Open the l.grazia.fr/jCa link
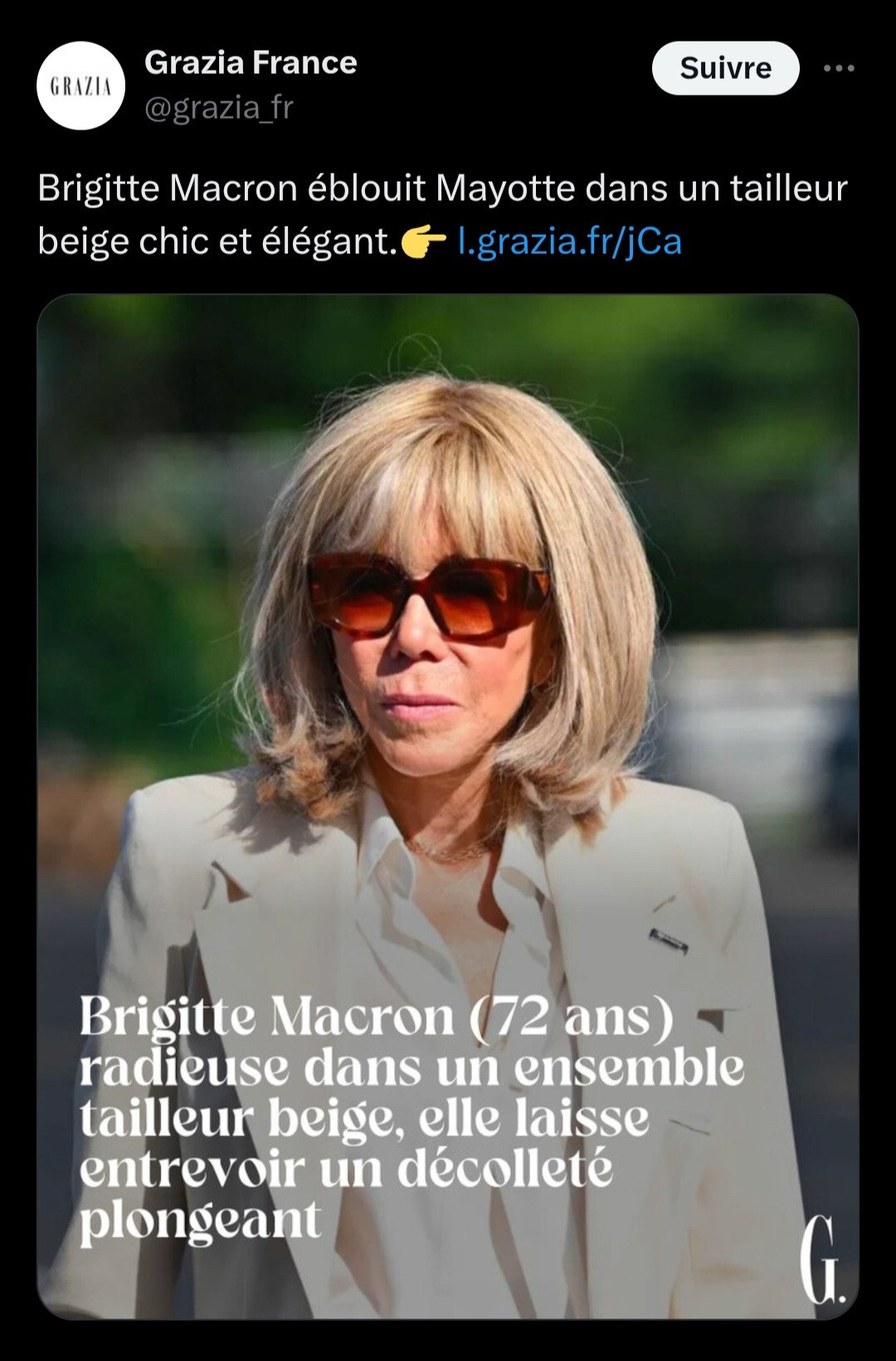Screen dimensions: 896x1361 570,241
